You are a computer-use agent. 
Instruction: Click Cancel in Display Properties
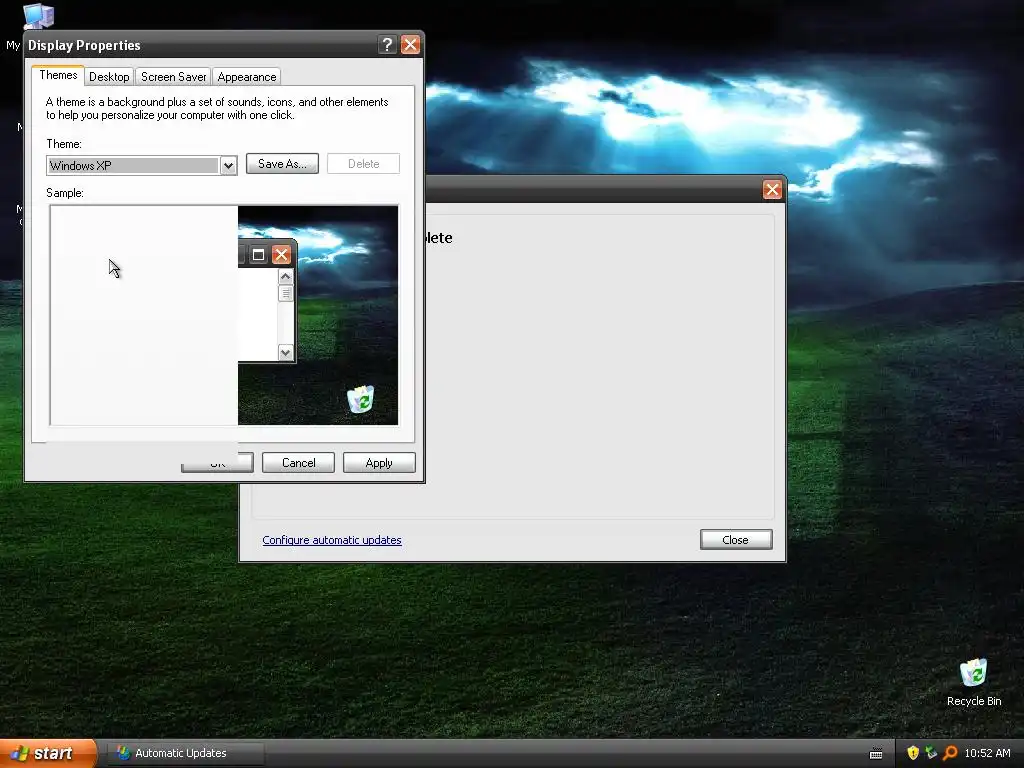pos(298,462)
